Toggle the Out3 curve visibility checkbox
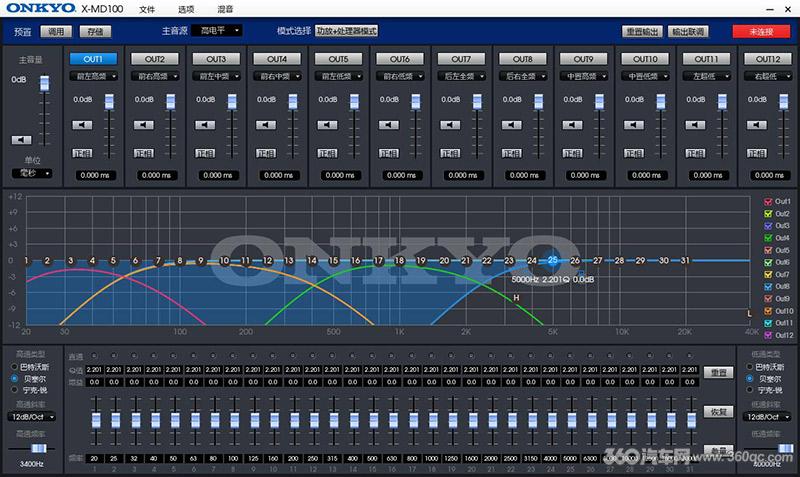The width and height of the screenshot is (800, 477). [x=768, y=225]
